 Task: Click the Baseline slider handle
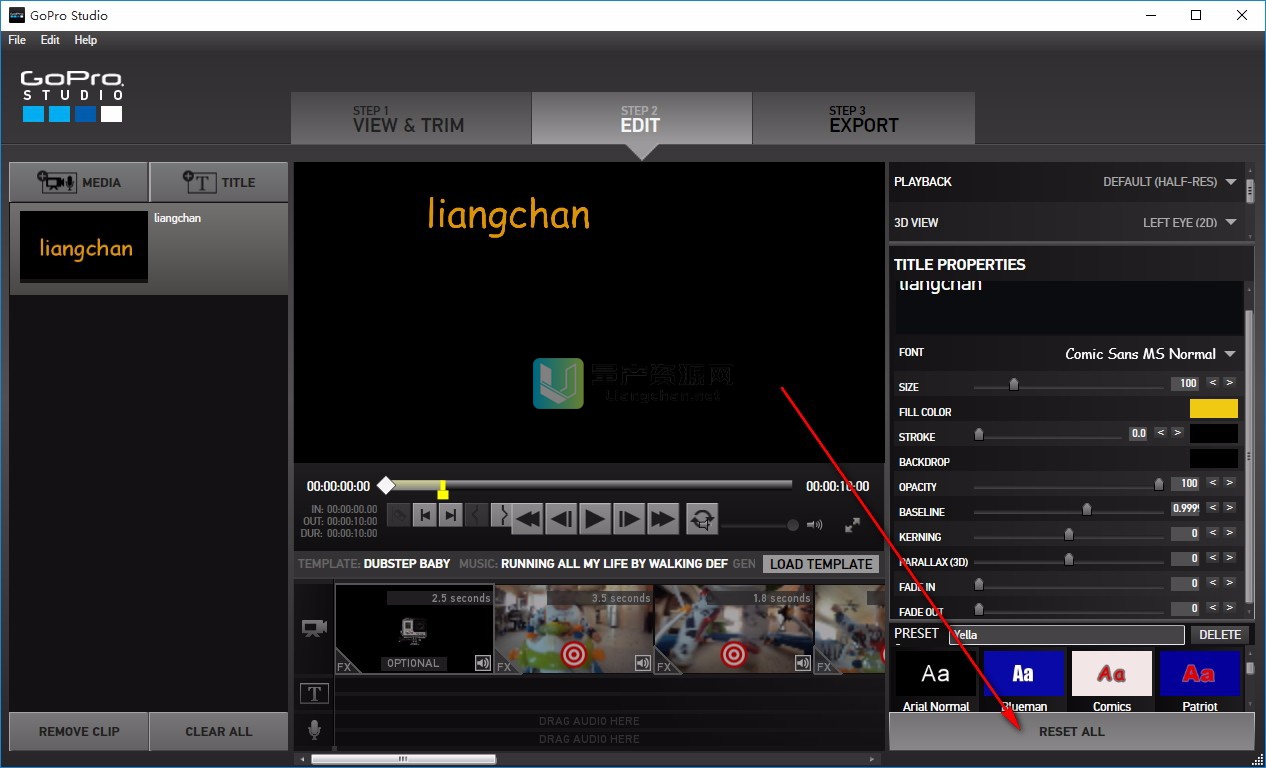pyautogui.click(x=1087, y=509)
